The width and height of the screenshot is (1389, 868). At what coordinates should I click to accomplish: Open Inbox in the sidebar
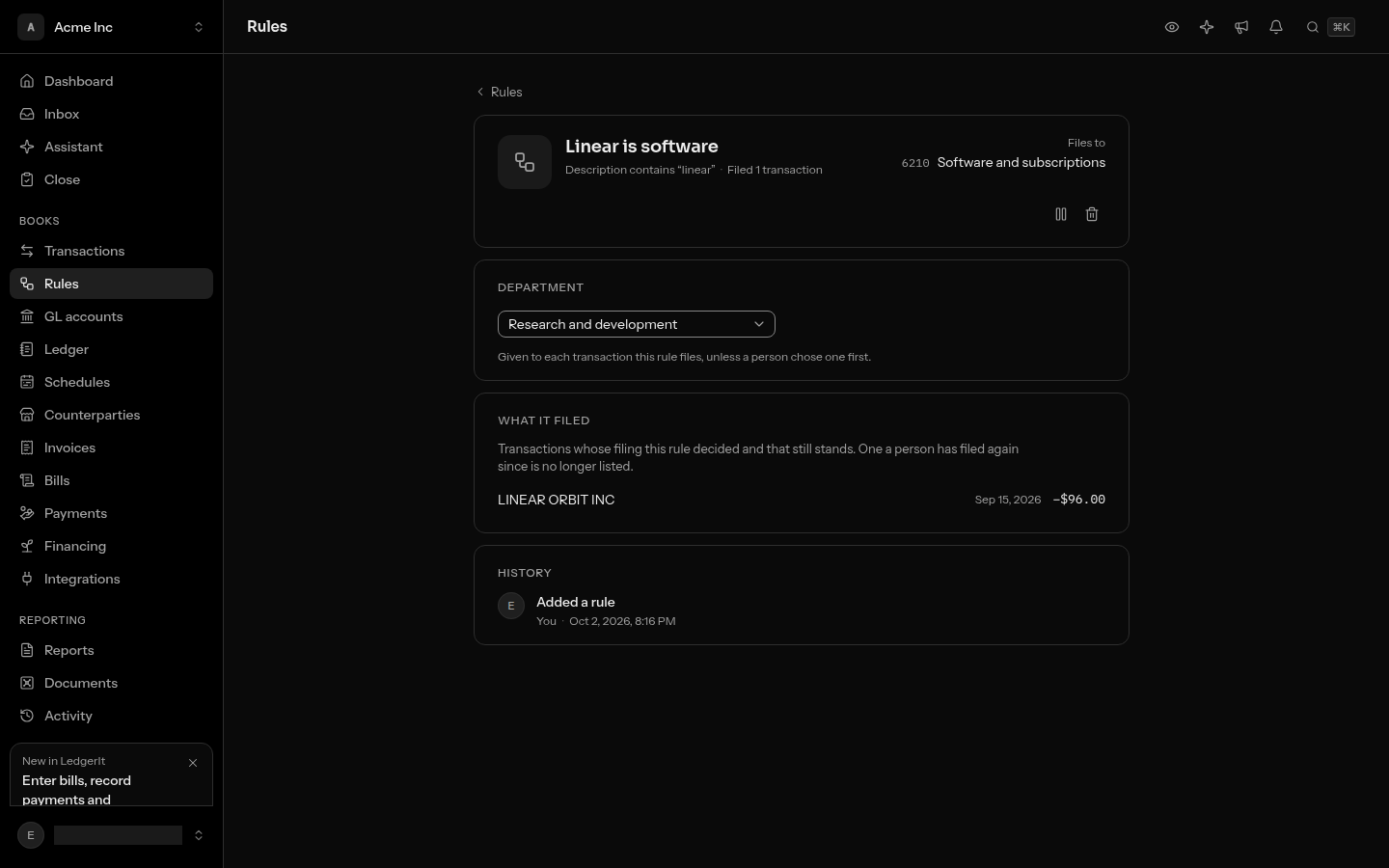[x=112, y=114]
